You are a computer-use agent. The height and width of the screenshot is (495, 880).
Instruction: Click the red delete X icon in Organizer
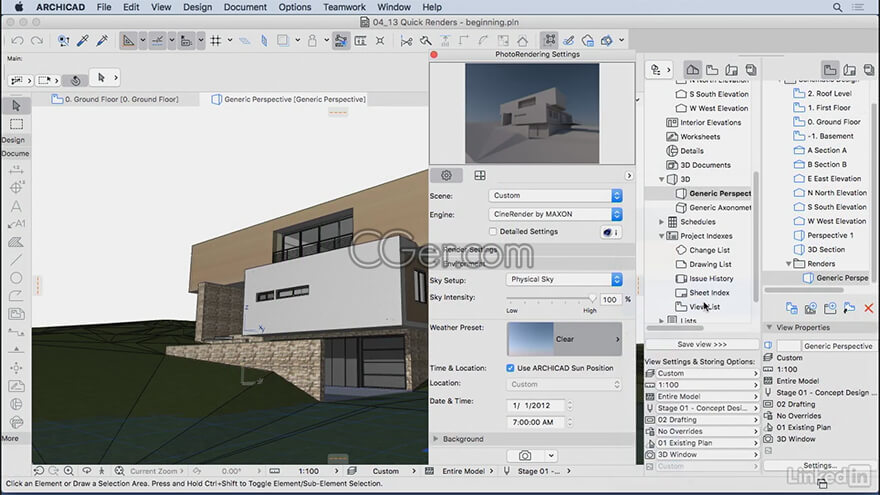click(x=869, y=308)
